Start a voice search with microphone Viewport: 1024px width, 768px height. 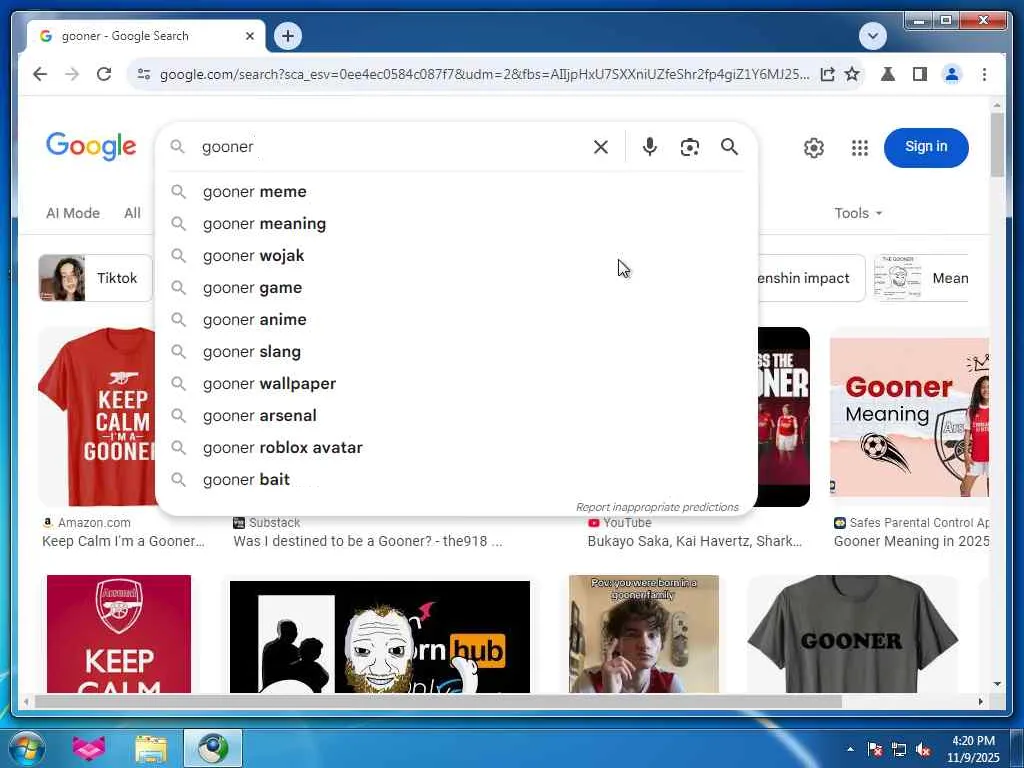coord(649,147)
